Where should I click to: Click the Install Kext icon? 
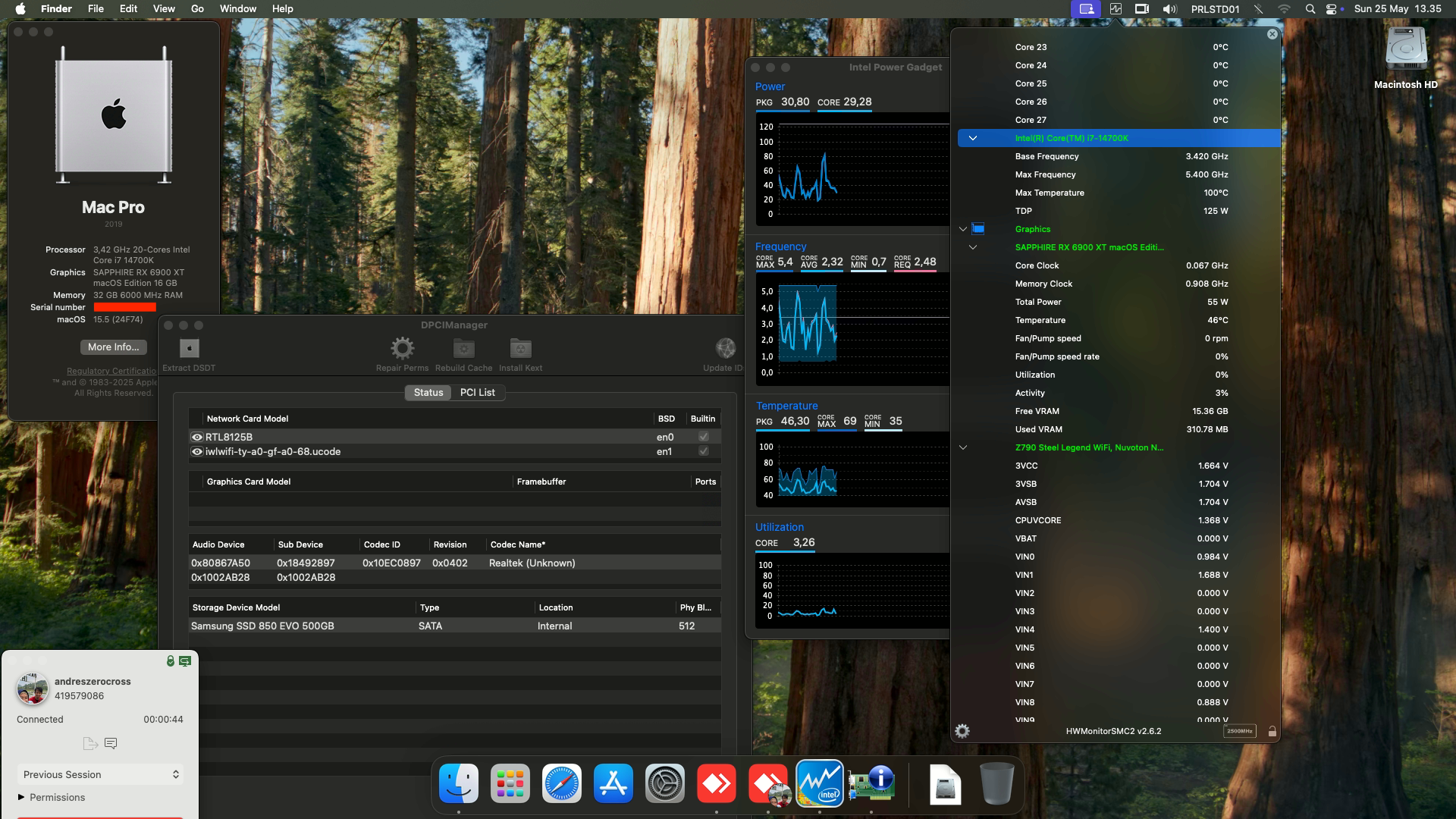(x=520, y=348)
